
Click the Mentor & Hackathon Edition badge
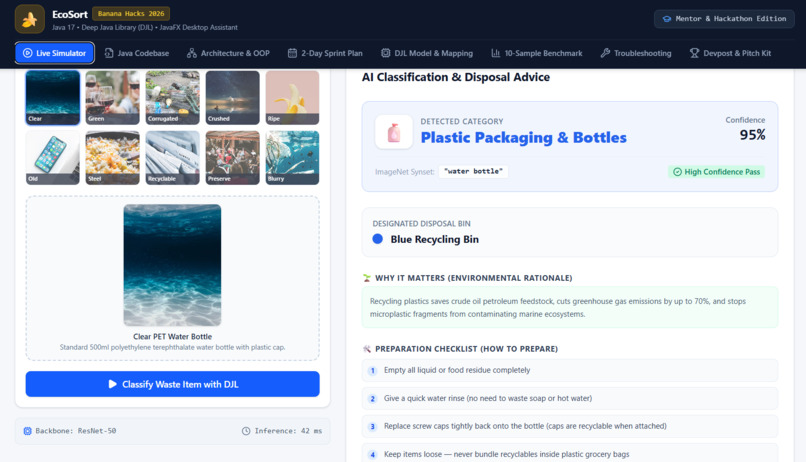click(x=724, y=19)
